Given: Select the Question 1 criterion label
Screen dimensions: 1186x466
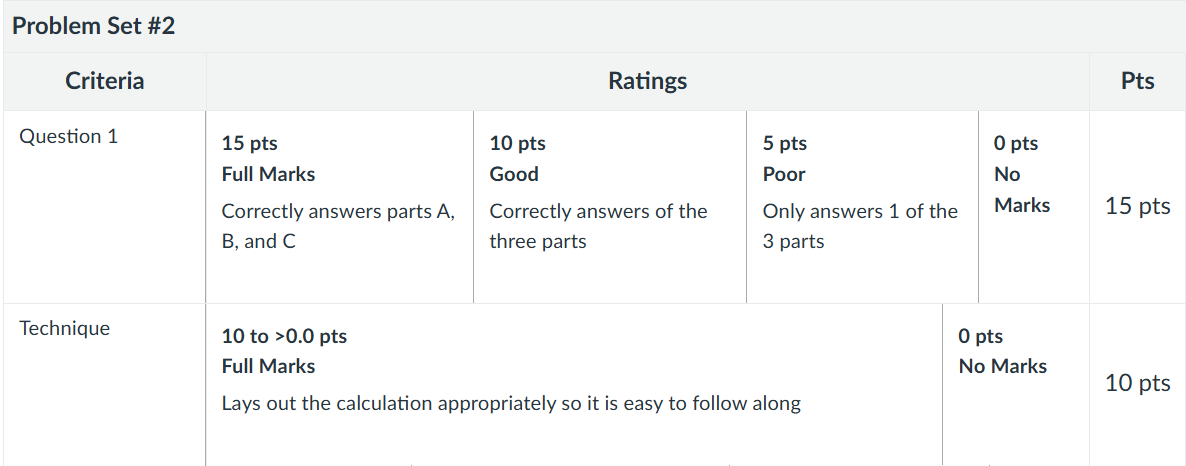Looking at the screenshot, I should (69, 136).
